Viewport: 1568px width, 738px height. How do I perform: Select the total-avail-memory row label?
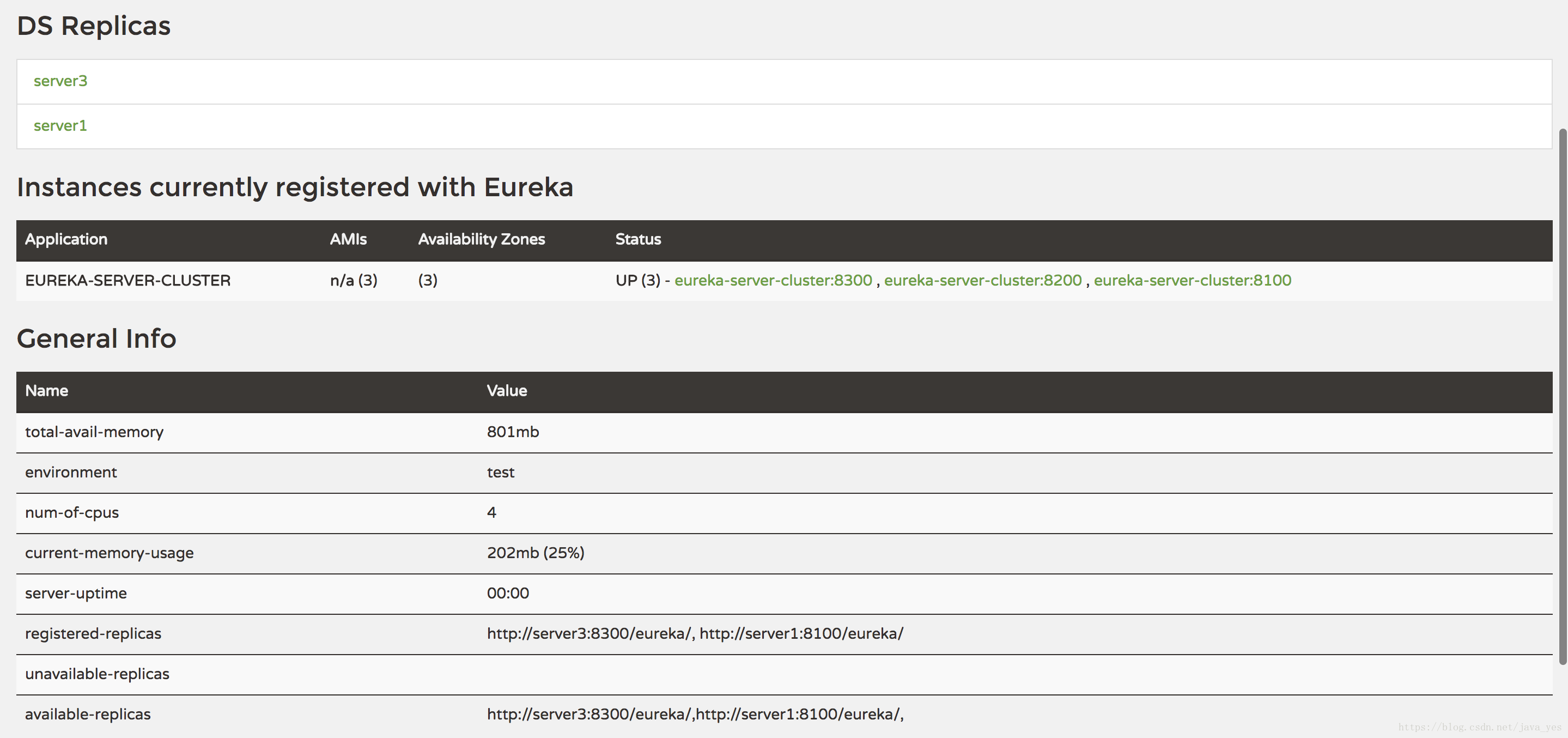coord(94,432)
